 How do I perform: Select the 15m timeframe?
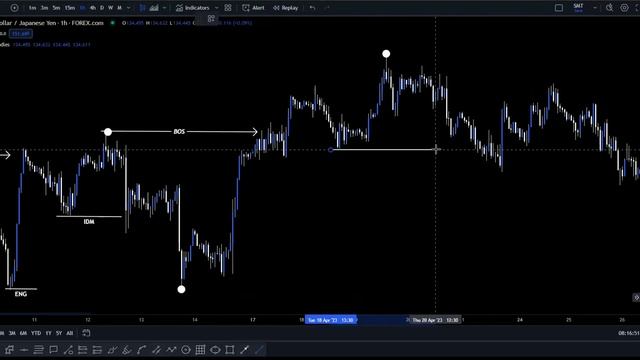(x=70, y=8)
